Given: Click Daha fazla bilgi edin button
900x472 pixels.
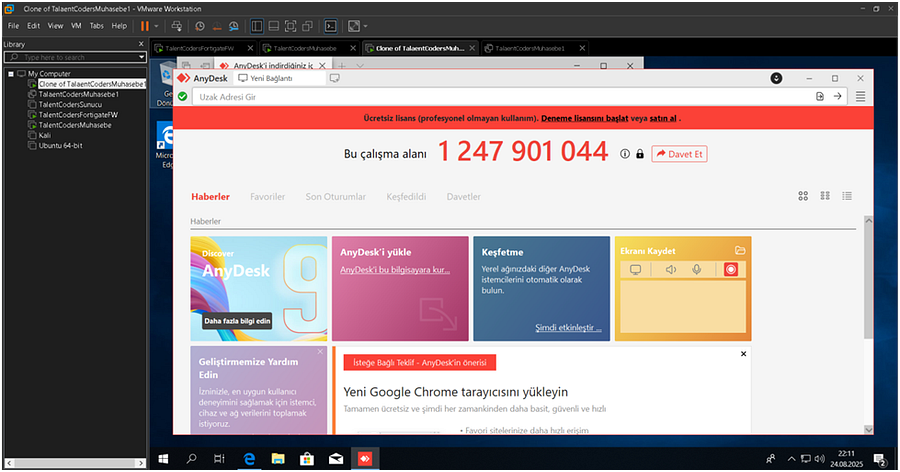Looking at the screenshot, I should [237, 321].
